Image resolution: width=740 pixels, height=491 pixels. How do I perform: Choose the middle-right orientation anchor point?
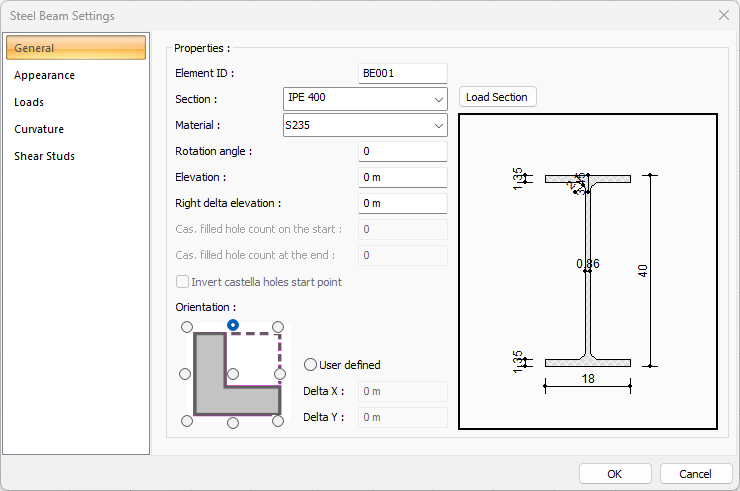coord(279,374)
